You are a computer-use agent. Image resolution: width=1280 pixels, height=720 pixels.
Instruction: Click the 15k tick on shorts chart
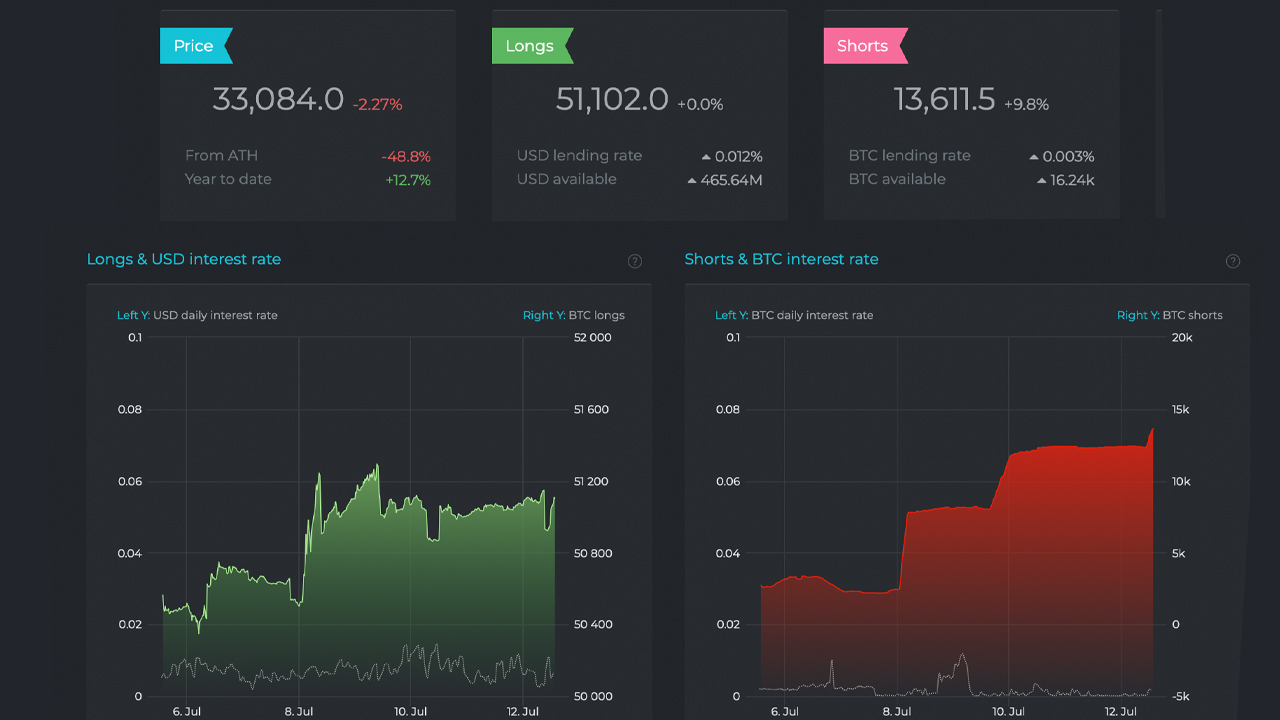(x=1182, y=409)
